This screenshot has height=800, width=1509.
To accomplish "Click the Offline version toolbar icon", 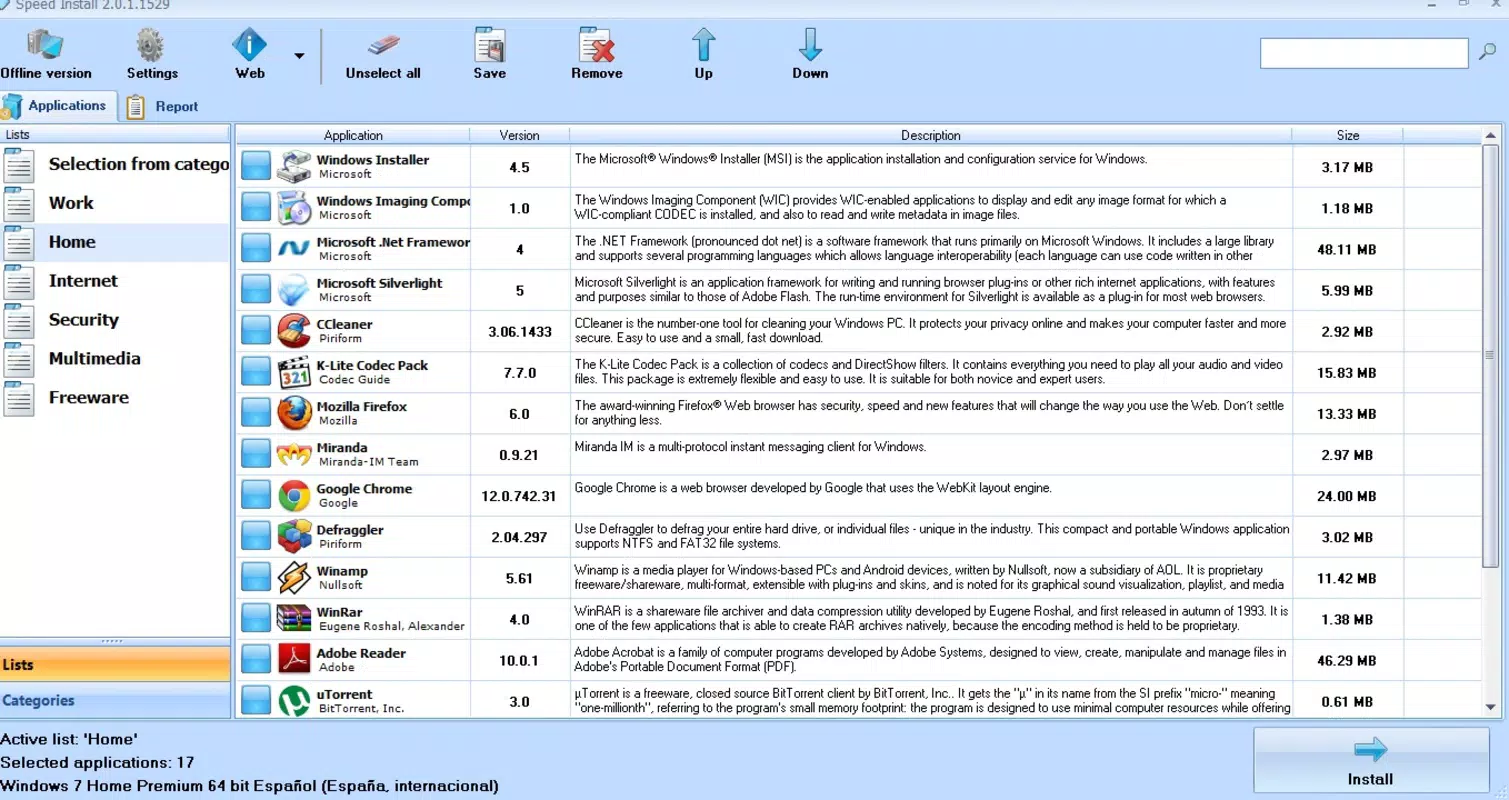I will pos(45,45).
